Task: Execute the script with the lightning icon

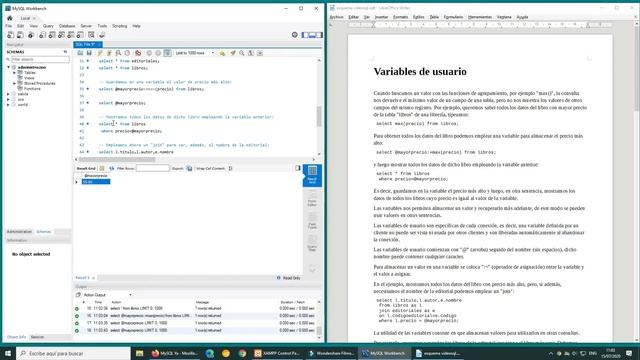Action: point(100,53)
